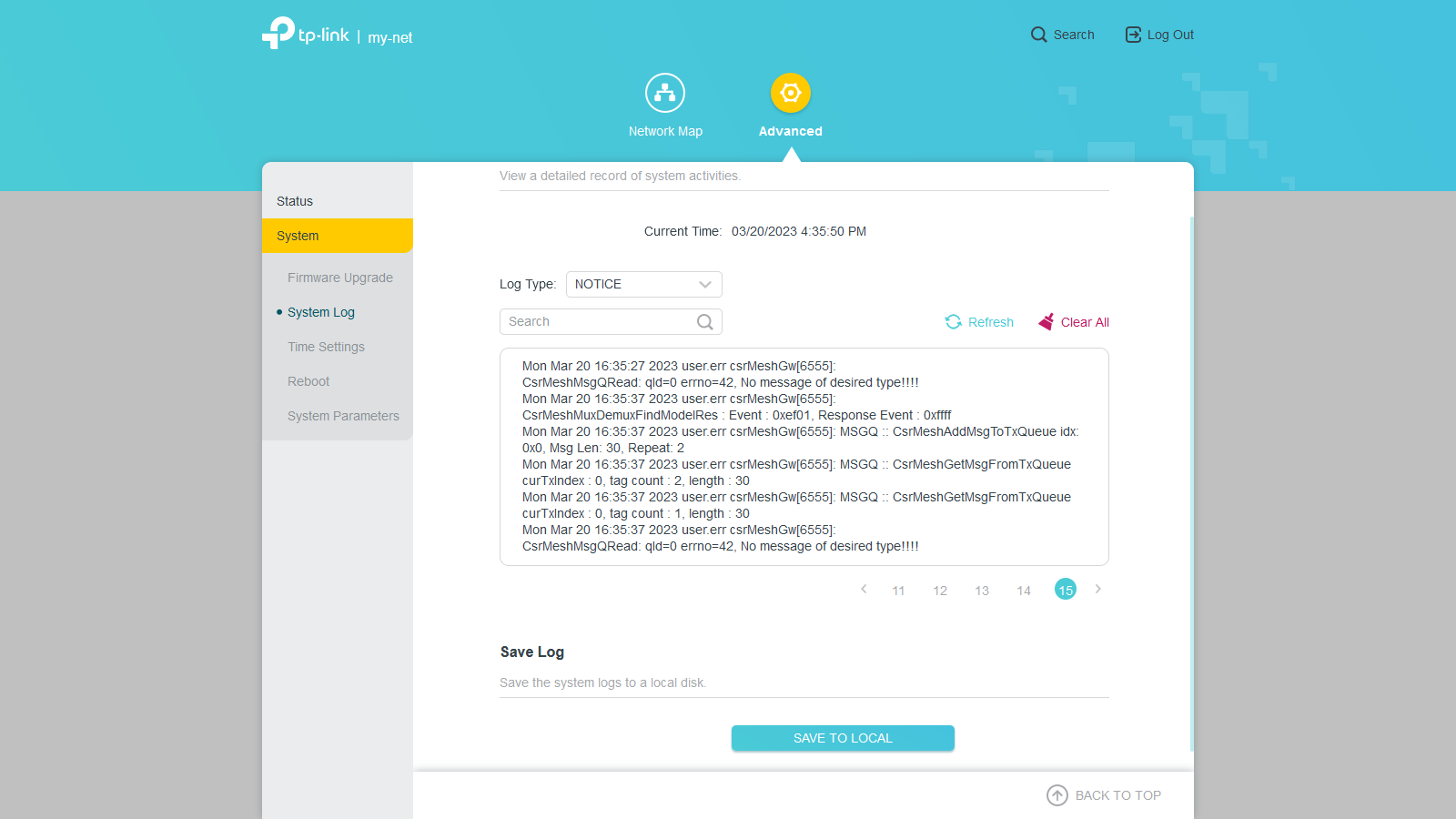Open the Log Type dropdown
The width and height of the screenshot is (1456, 819).
click(643, 284)
